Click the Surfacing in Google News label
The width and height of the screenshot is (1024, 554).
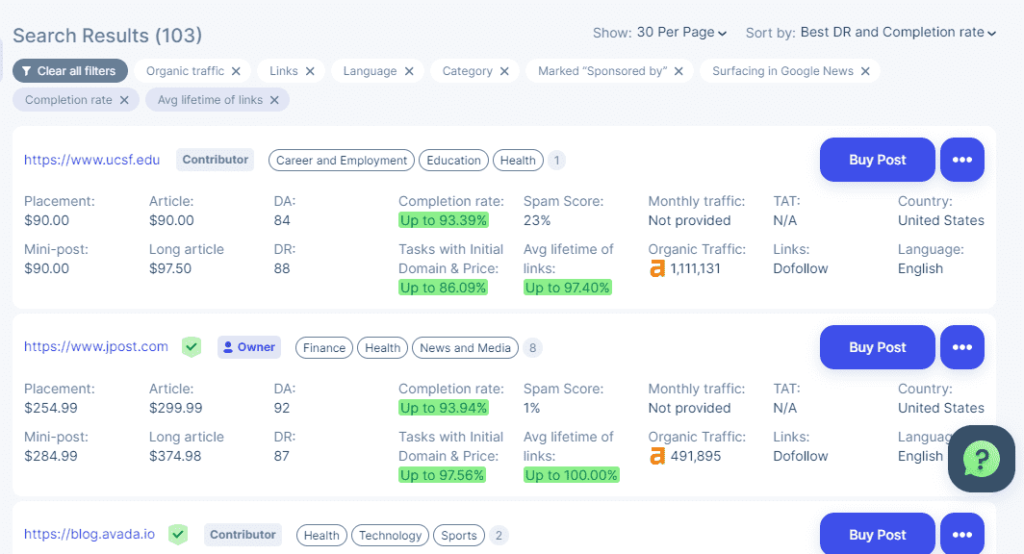click(782, 71)
